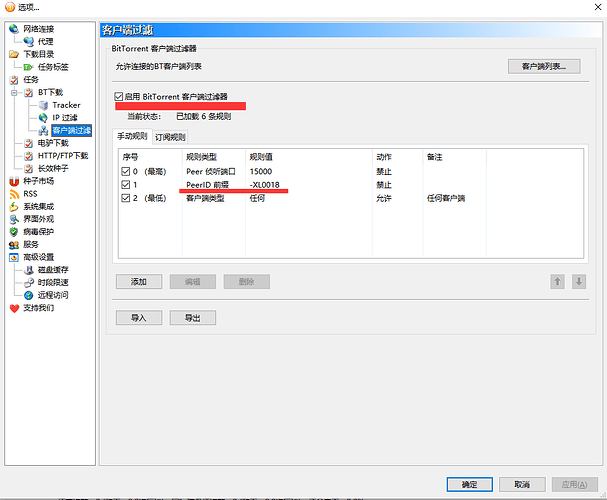The height and width of the screenshot is (500, 607).
Task: Click the Tracker server icon
Action: click(x=43, y=105)
